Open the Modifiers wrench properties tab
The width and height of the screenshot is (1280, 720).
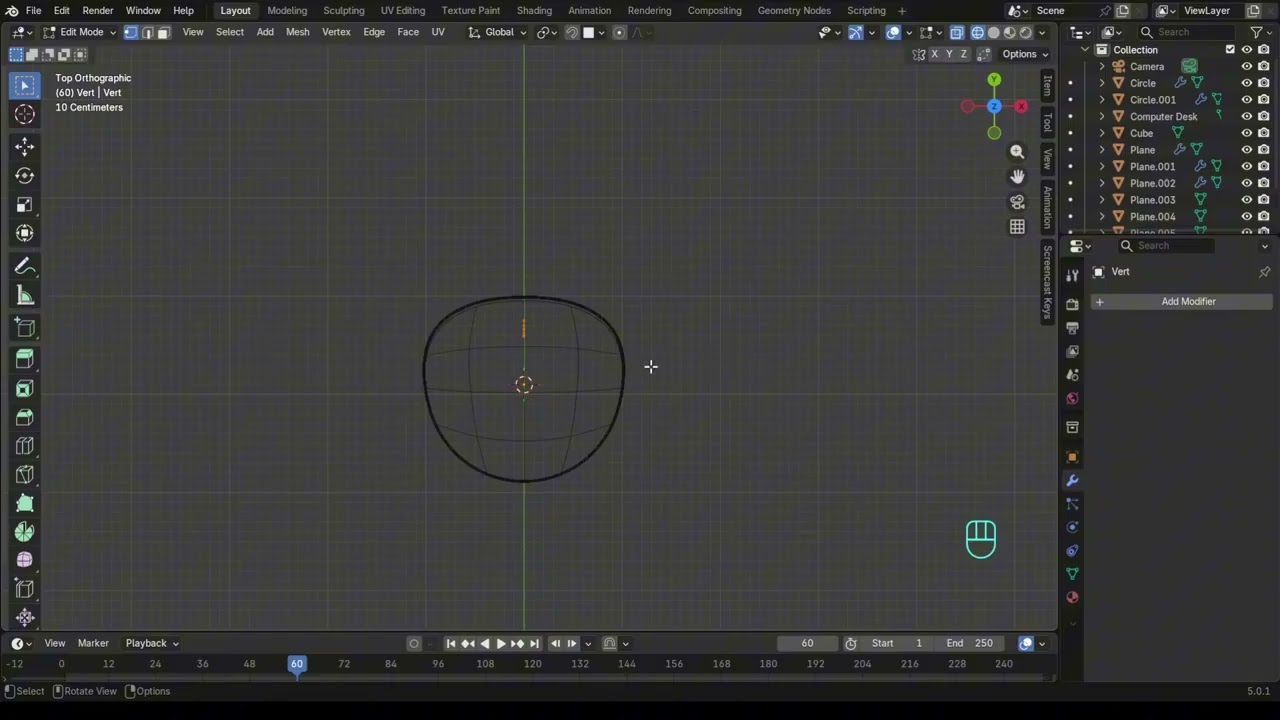(1072, 481)
